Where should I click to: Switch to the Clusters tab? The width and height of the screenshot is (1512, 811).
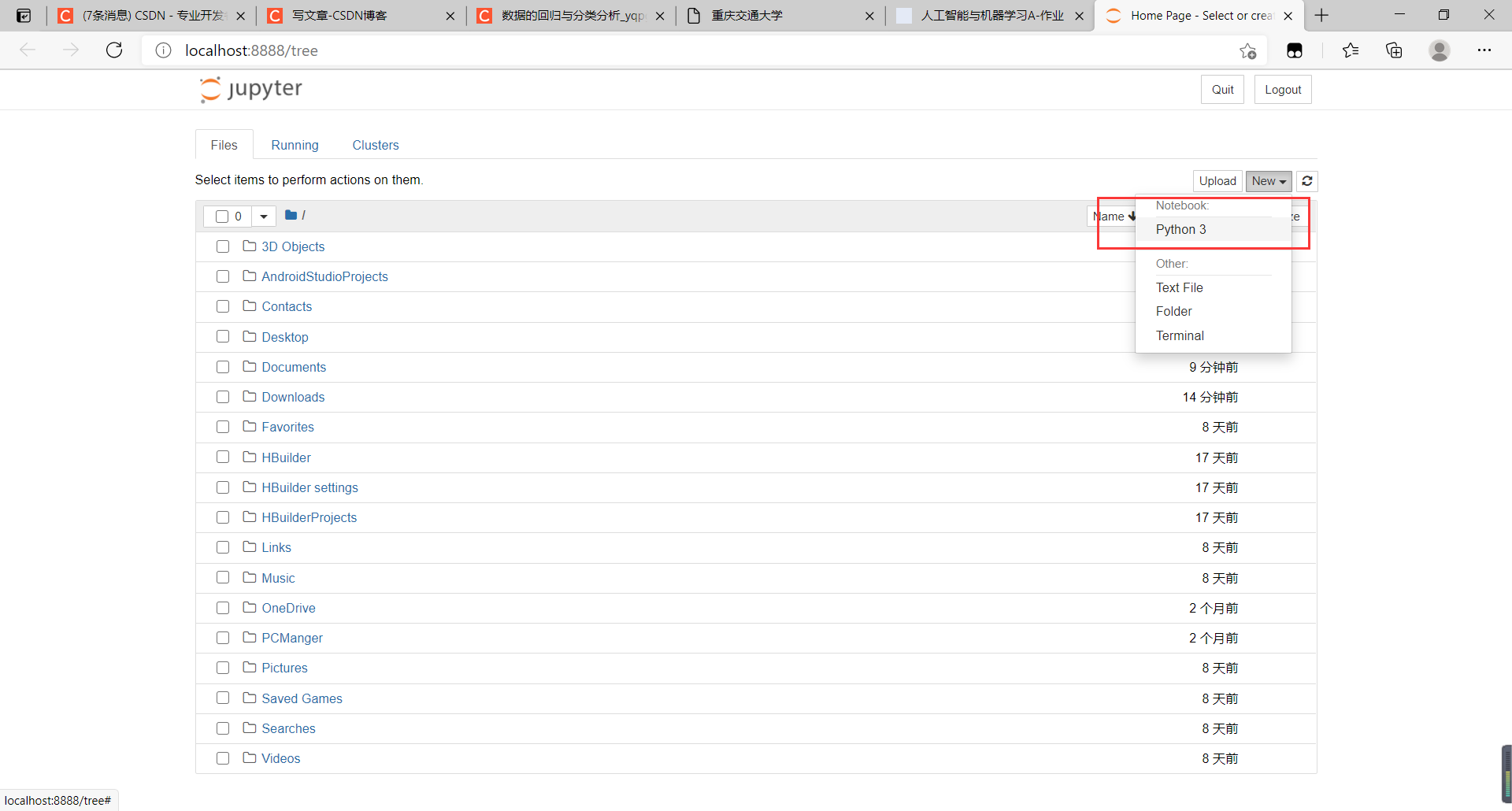[x=376, y=145]
